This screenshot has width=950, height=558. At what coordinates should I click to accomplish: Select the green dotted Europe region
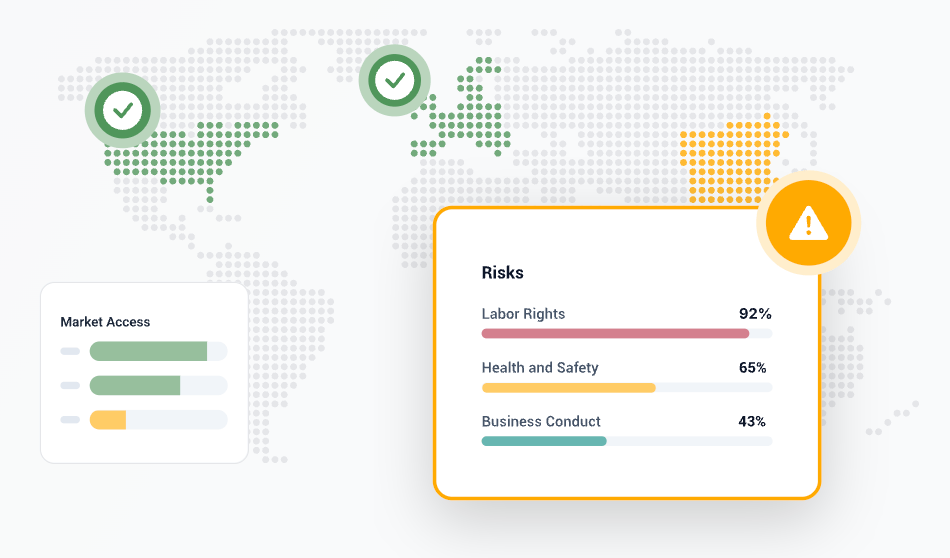[460, 108]
